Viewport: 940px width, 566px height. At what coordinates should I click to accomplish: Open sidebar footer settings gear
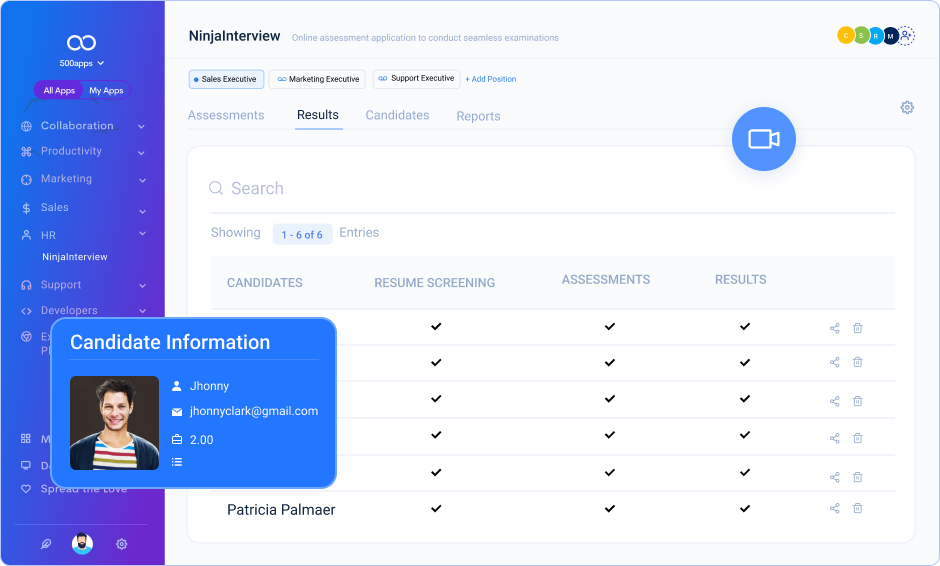[x=121, y=544]
